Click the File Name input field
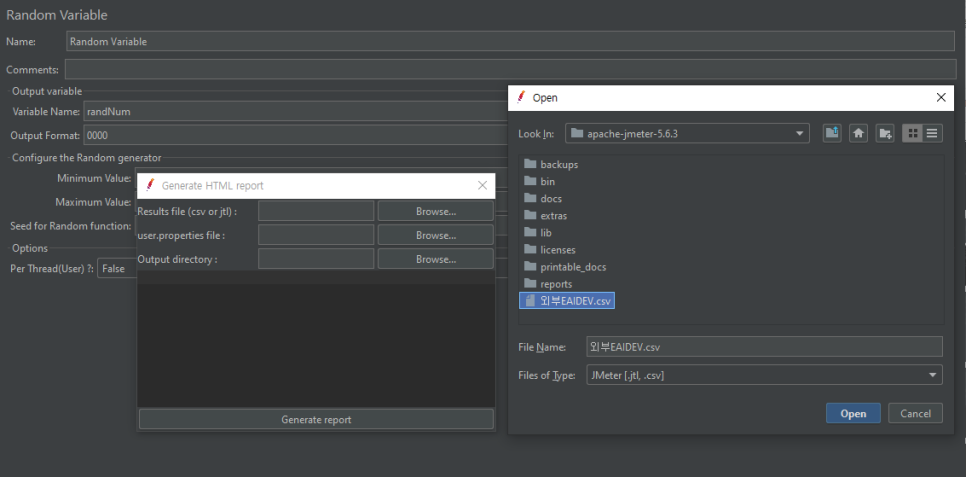The width and height of the screenshot is (966, 477). 764,347
